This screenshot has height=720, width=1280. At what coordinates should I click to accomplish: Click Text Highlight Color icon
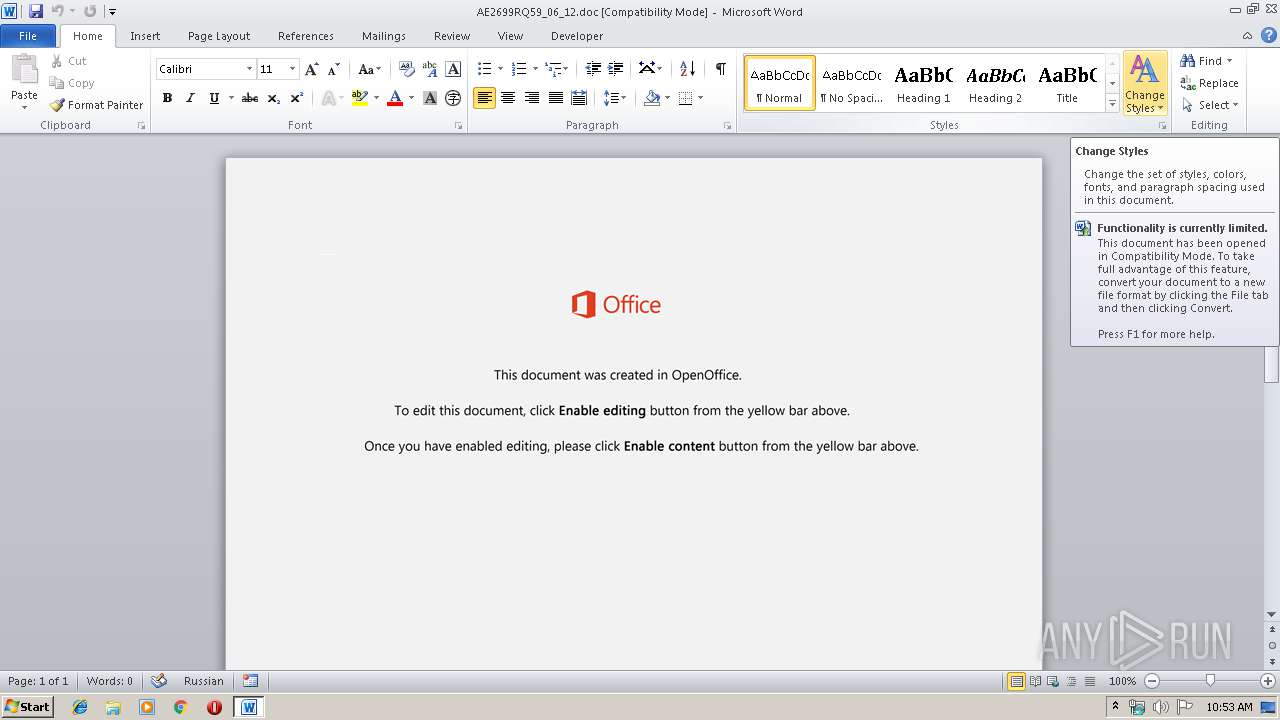[x=360, y=98]
